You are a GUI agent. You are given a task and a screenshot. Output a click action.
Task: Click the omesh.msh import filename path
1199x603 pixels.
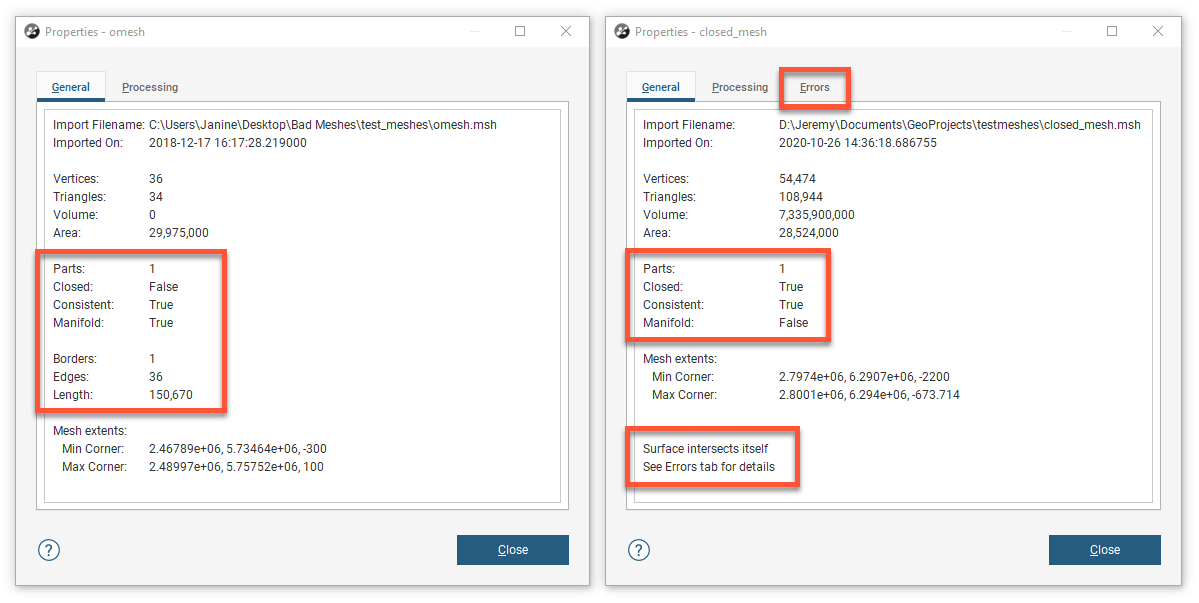pyautogui.click(x=322, y=125)
